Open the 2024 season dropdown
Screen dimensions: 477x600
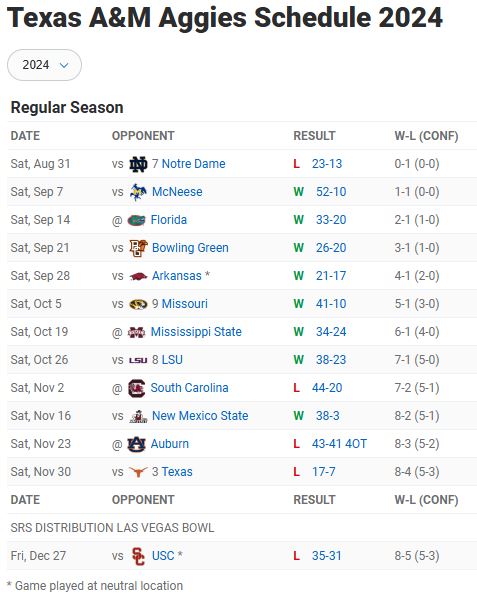tap(44, 65)
